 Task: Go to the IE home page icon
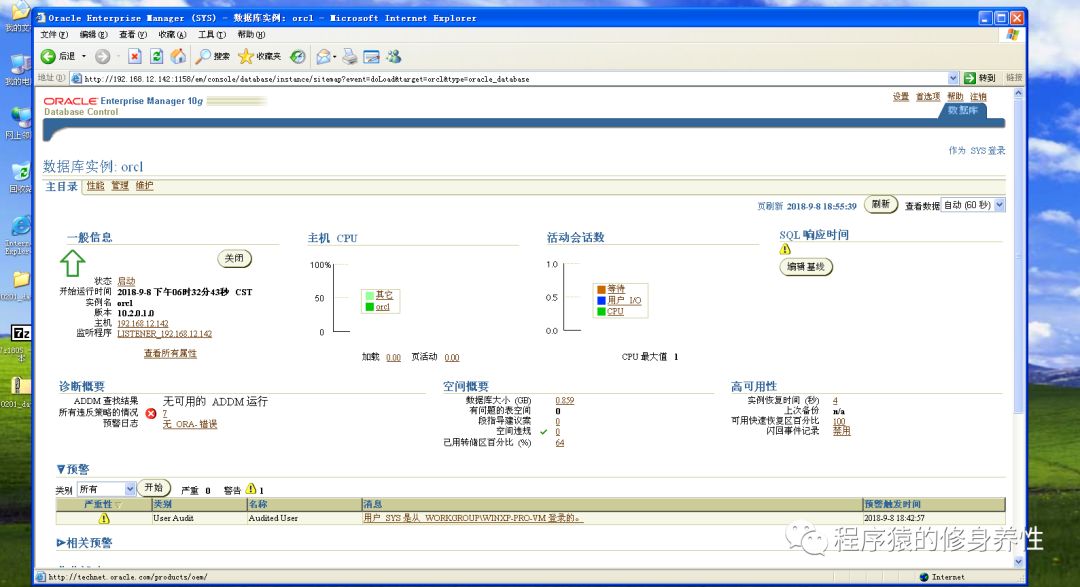pyautogui.click(x=178, y=56)
